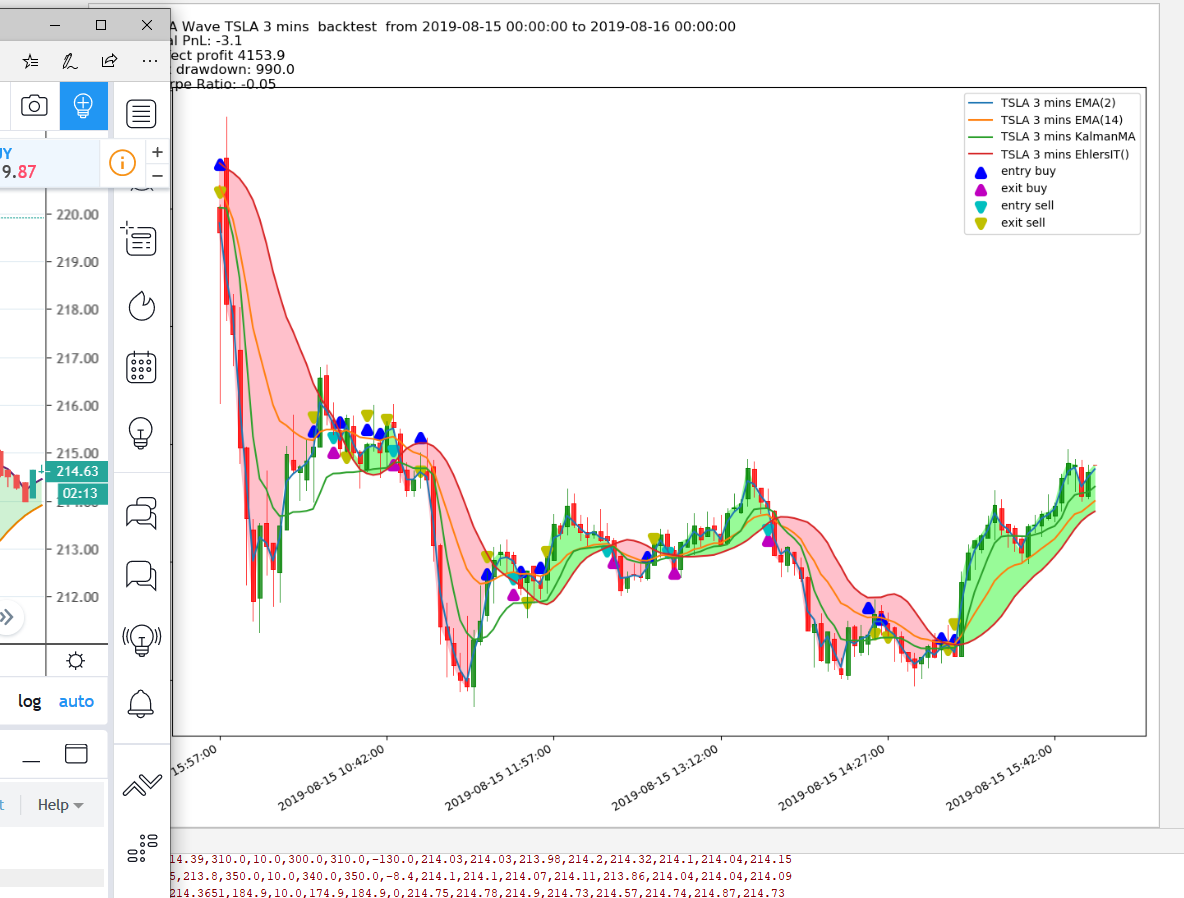Click the 02:13 bar countdown label

pyautogui.click(x=82, y=494)
